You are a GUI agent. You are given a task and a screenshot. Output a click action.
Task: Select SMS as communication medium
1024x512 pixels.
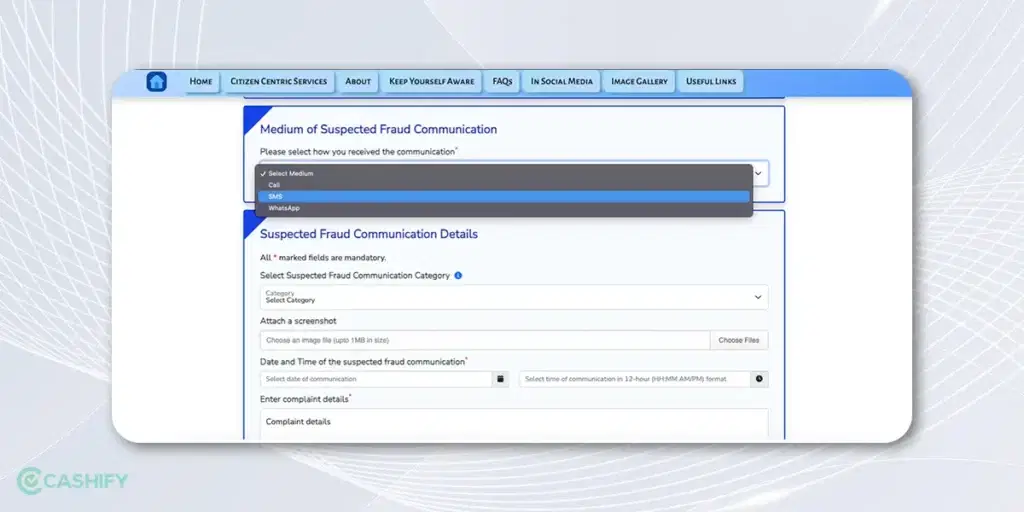point(504,197)
